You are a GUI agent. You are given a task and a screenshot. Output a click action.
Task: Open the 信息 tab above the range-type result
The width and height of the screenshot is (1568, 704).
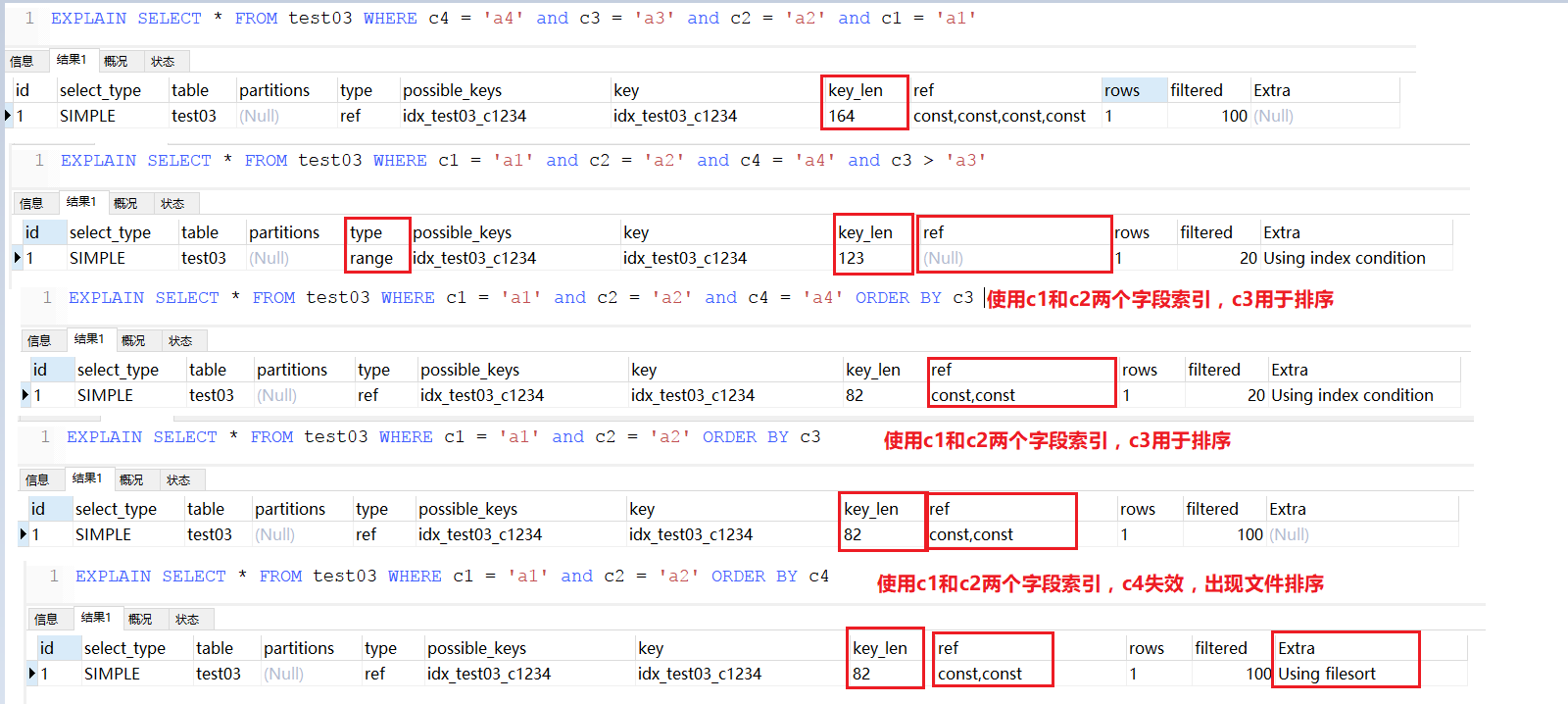pos(31,203)
